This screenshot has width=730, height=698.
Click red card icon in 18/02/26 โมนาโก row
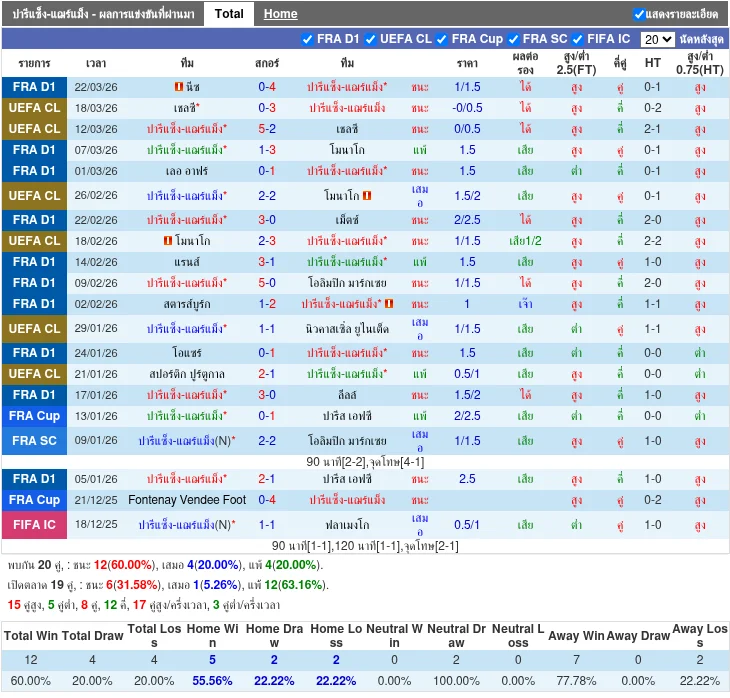point(167,241)
